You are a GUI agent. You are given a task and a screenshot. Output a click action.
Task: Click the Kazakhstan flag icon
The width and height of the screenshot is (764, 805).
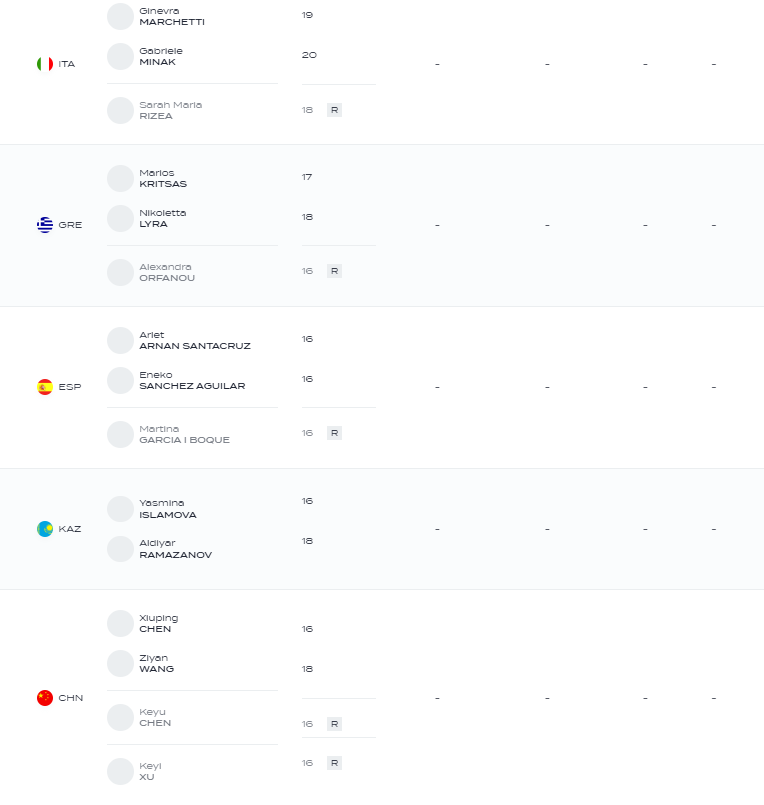[45, 529]
